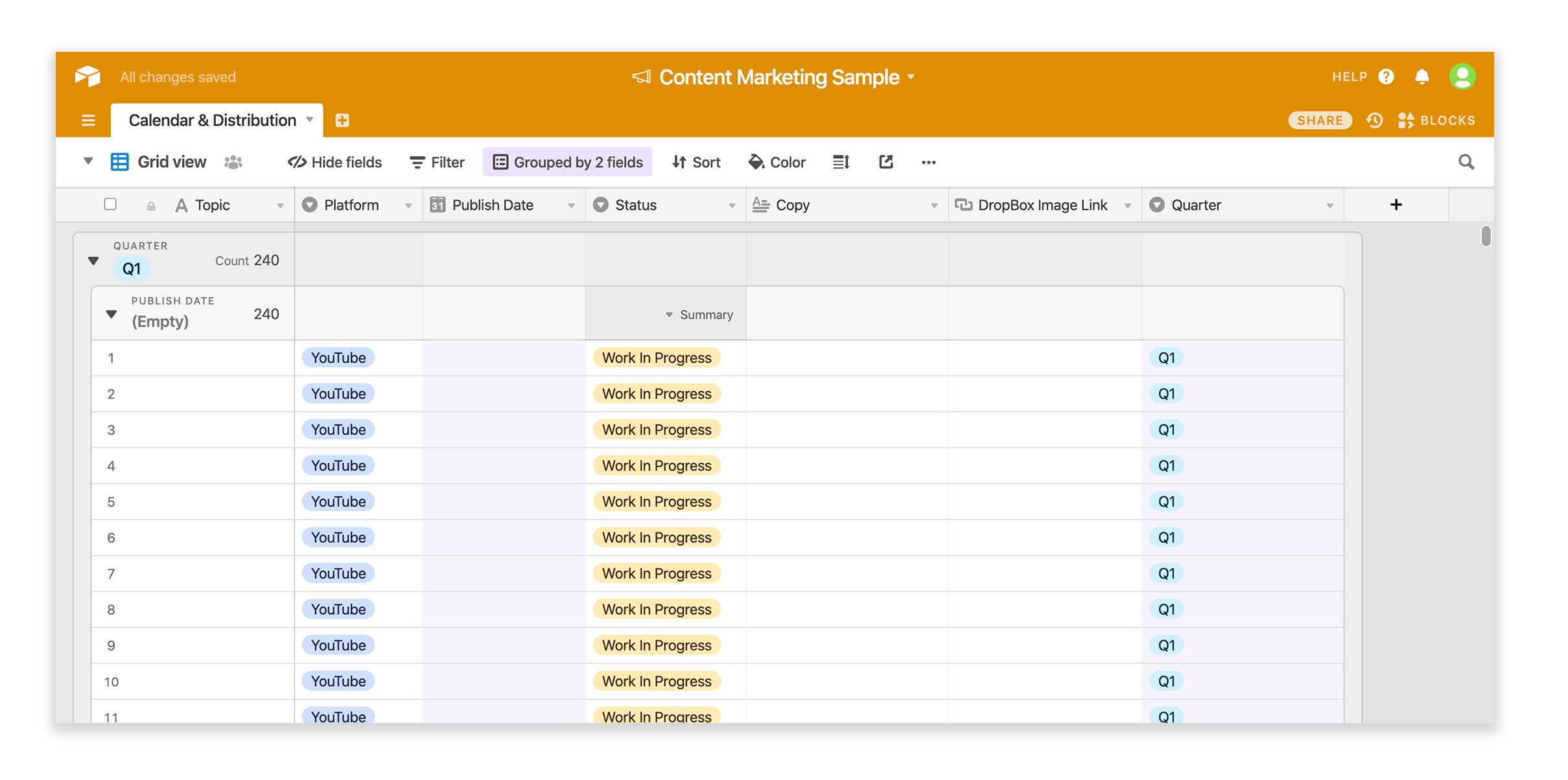This screenshot has width=1568, height=780.
Task: Select the Calendar & Distribution tab
Action: (x=216, y=120)
